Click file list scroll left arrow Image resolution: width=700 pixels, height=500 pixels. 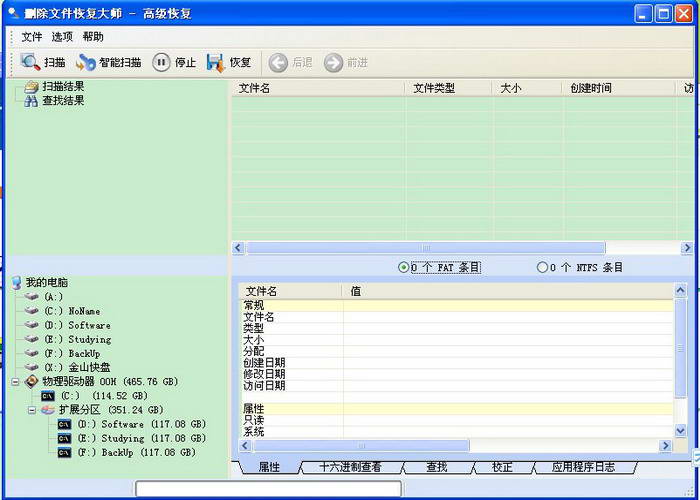(x=238, y=248)
